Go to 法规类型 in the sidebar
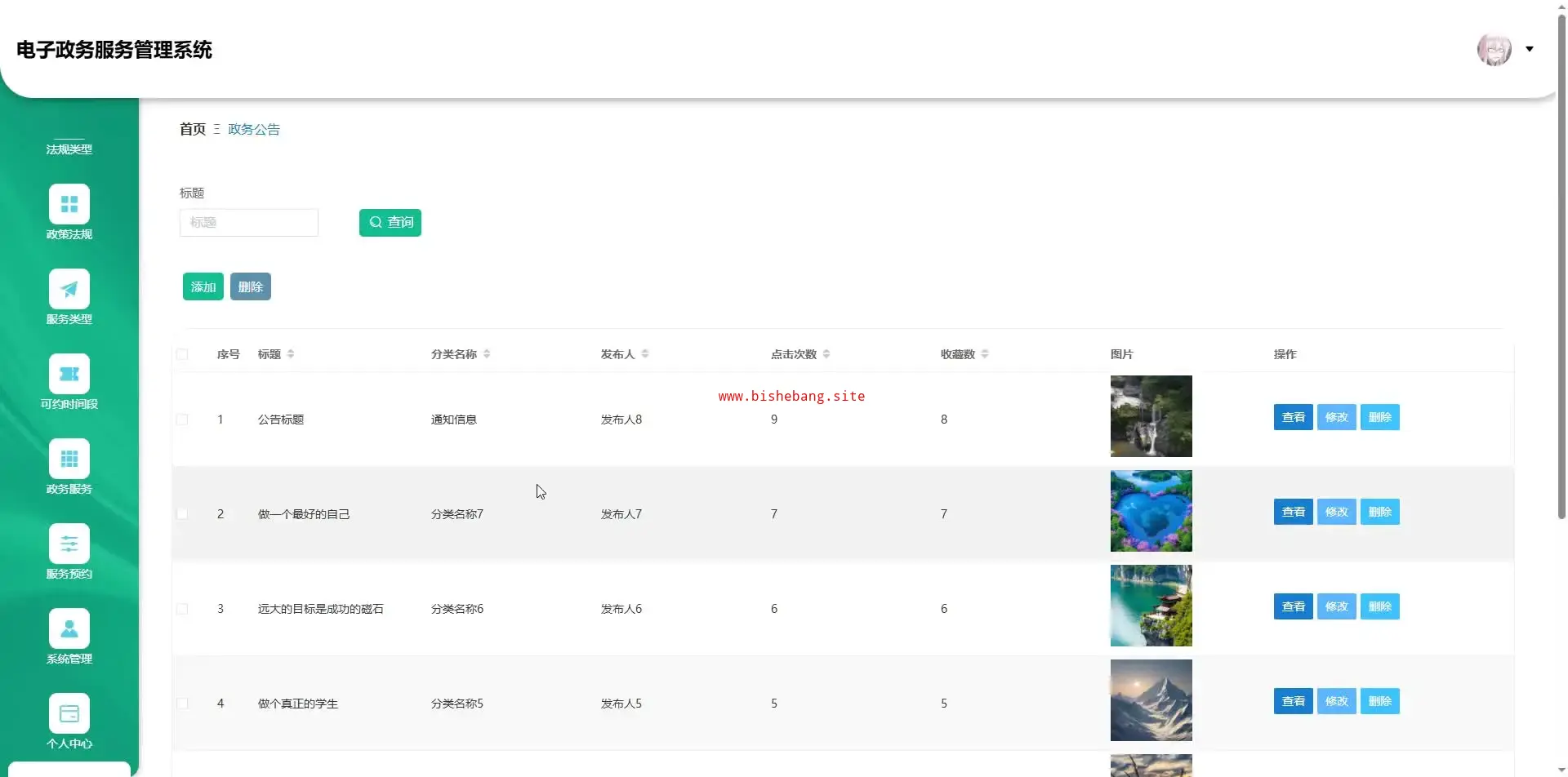Screen dimensions: 1568x777 click(x=69, y=149)
